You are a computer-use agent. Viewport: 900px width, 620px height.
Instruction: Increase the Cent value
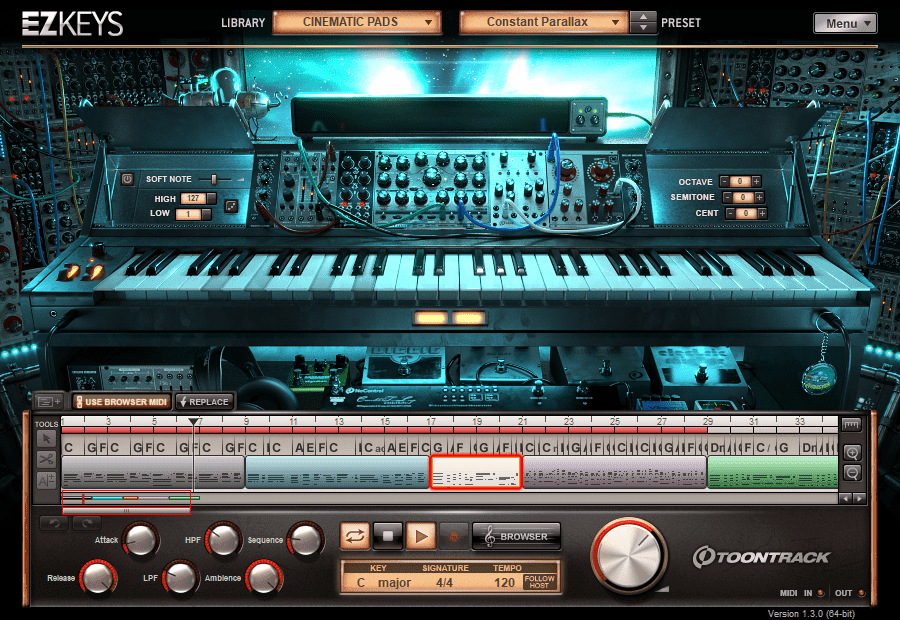(762, 213)
